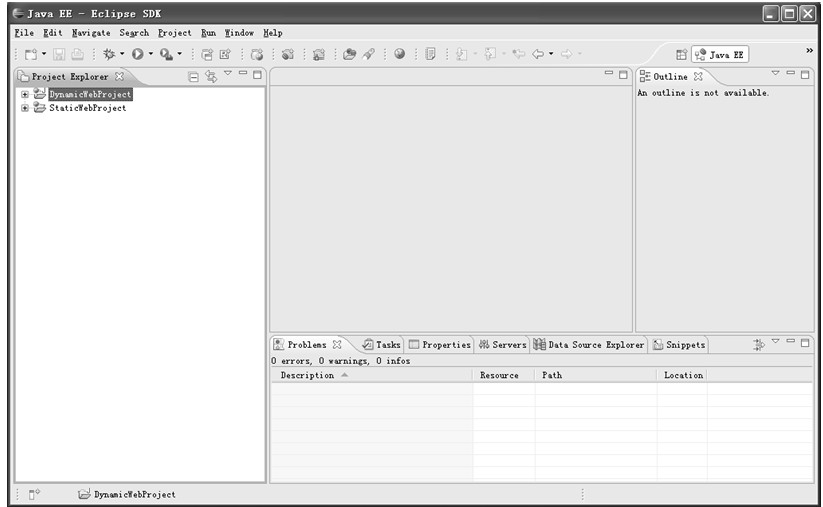Open the File menu
This screenshot has height=507, width=823.
pos(24,33)
